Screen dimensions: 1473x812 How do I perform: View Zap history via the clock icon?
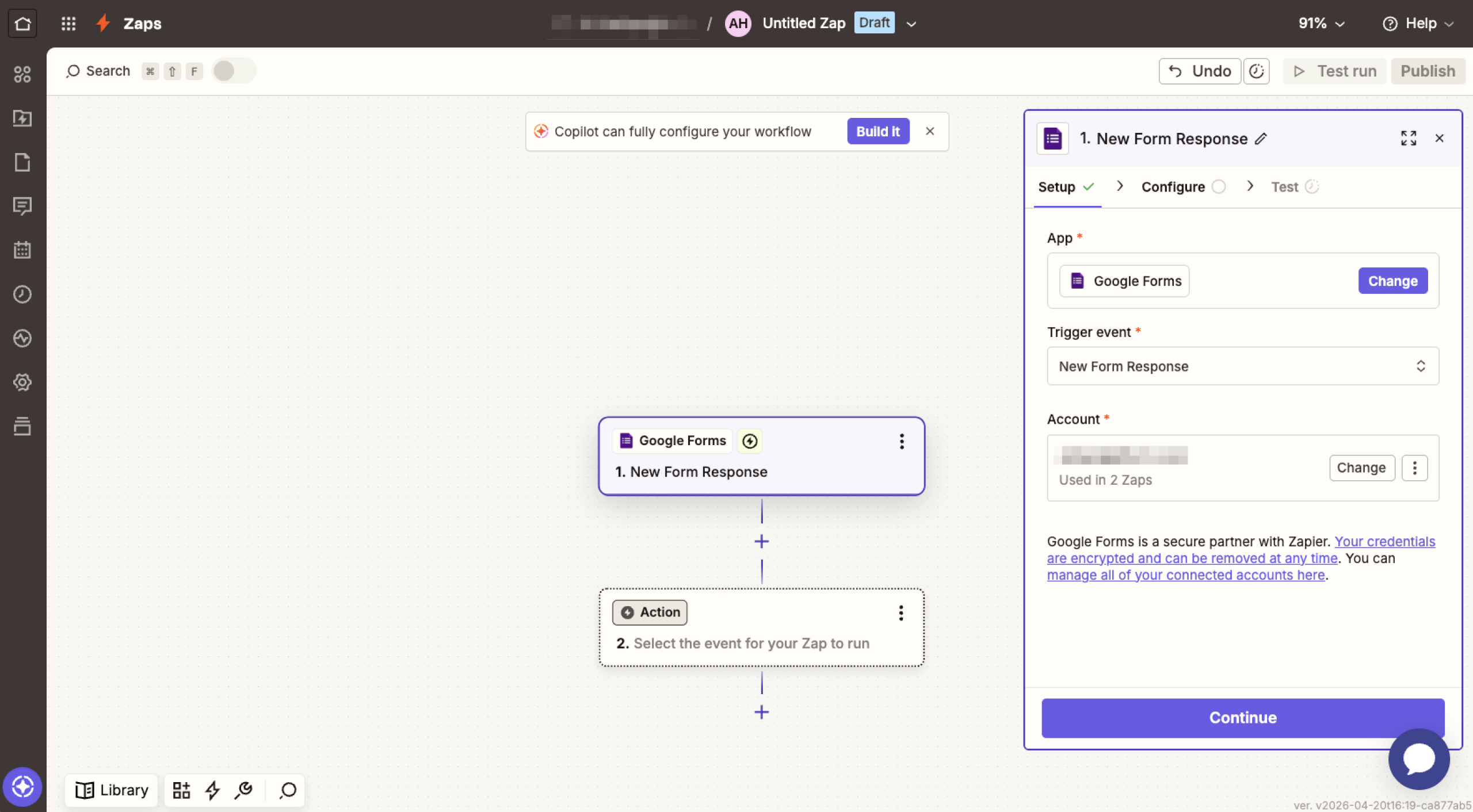[23, 294]
